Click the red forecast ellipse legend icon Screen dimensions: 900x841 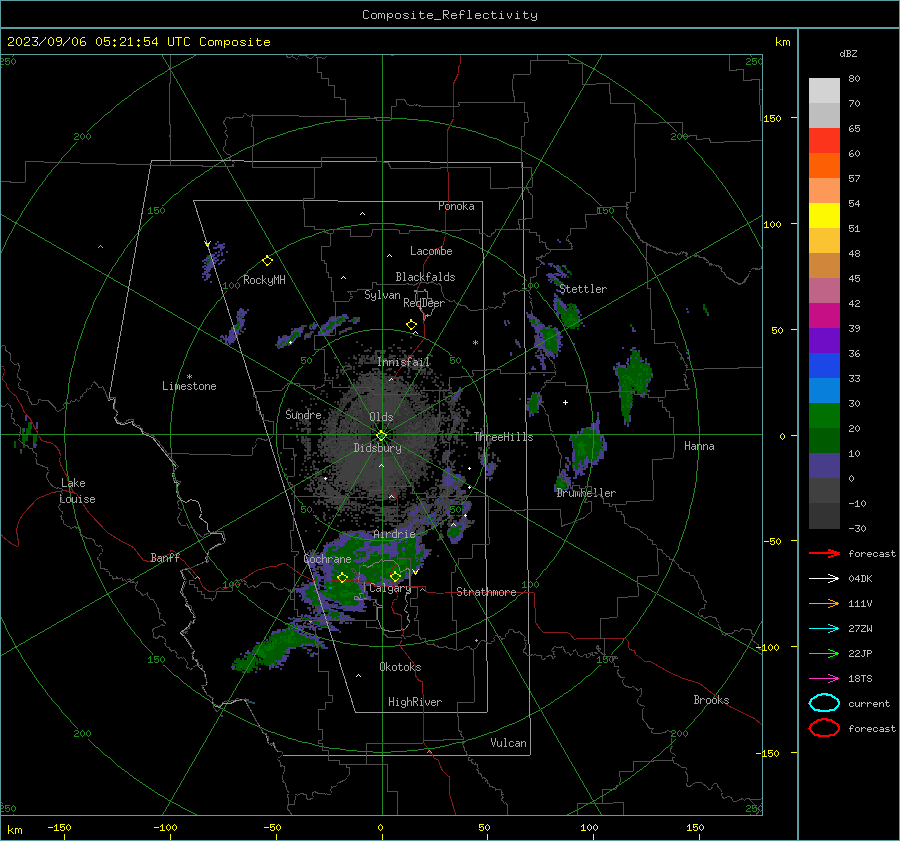(x=824, y=728)
